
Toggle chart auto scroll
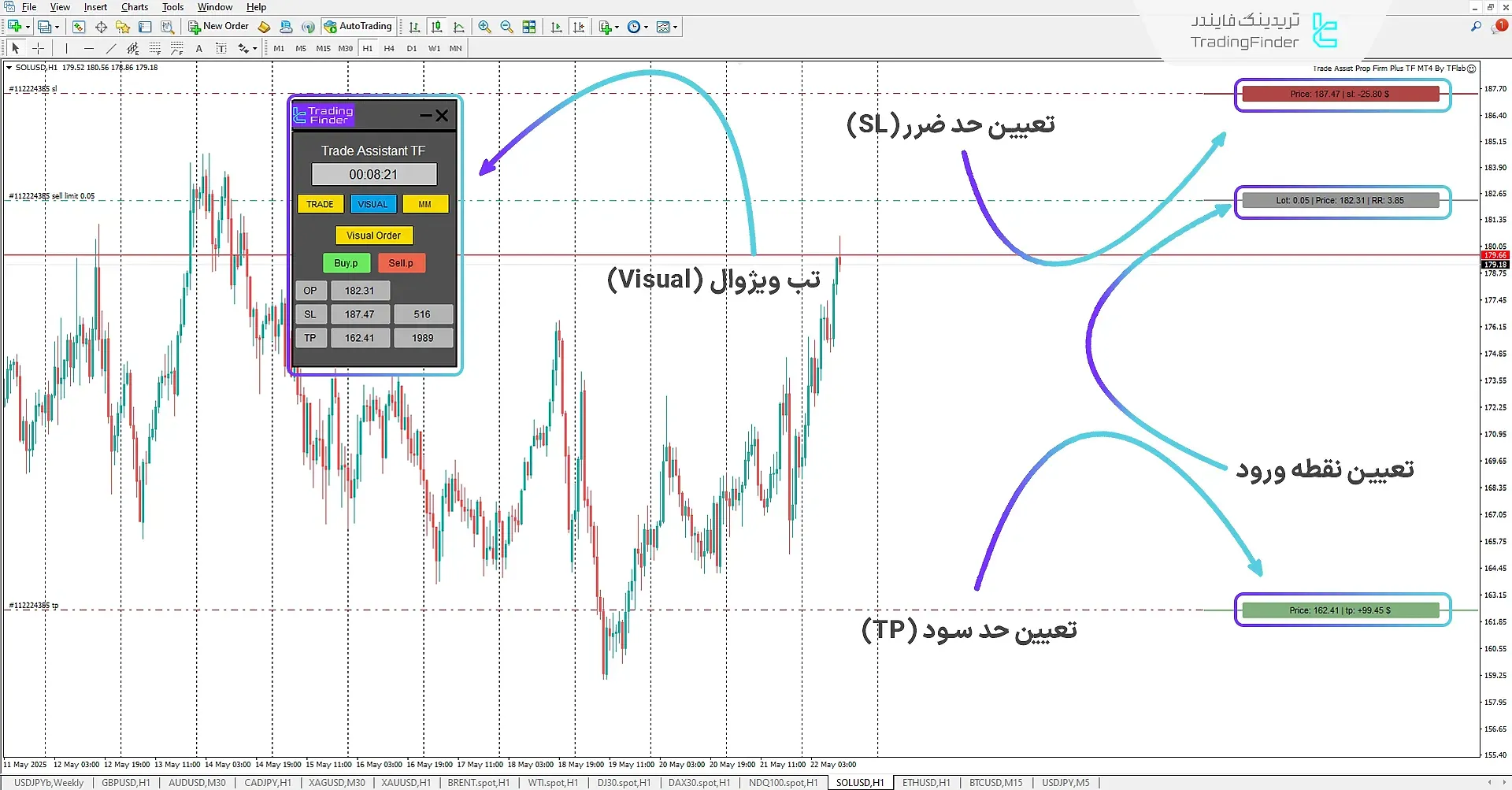557,27
